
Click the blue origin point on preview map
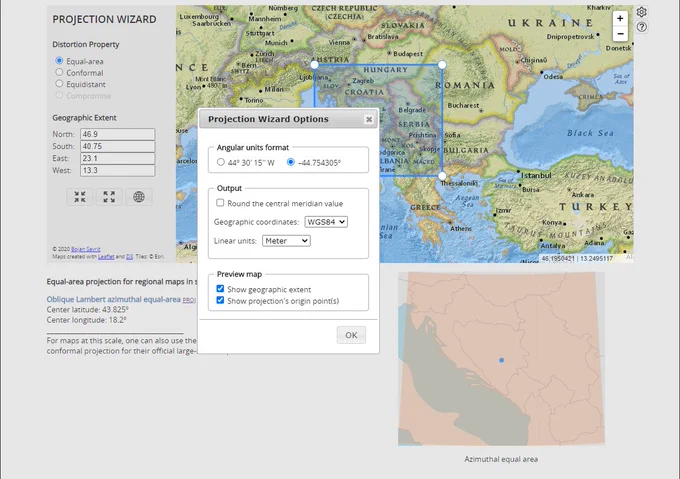coord(501,360)
